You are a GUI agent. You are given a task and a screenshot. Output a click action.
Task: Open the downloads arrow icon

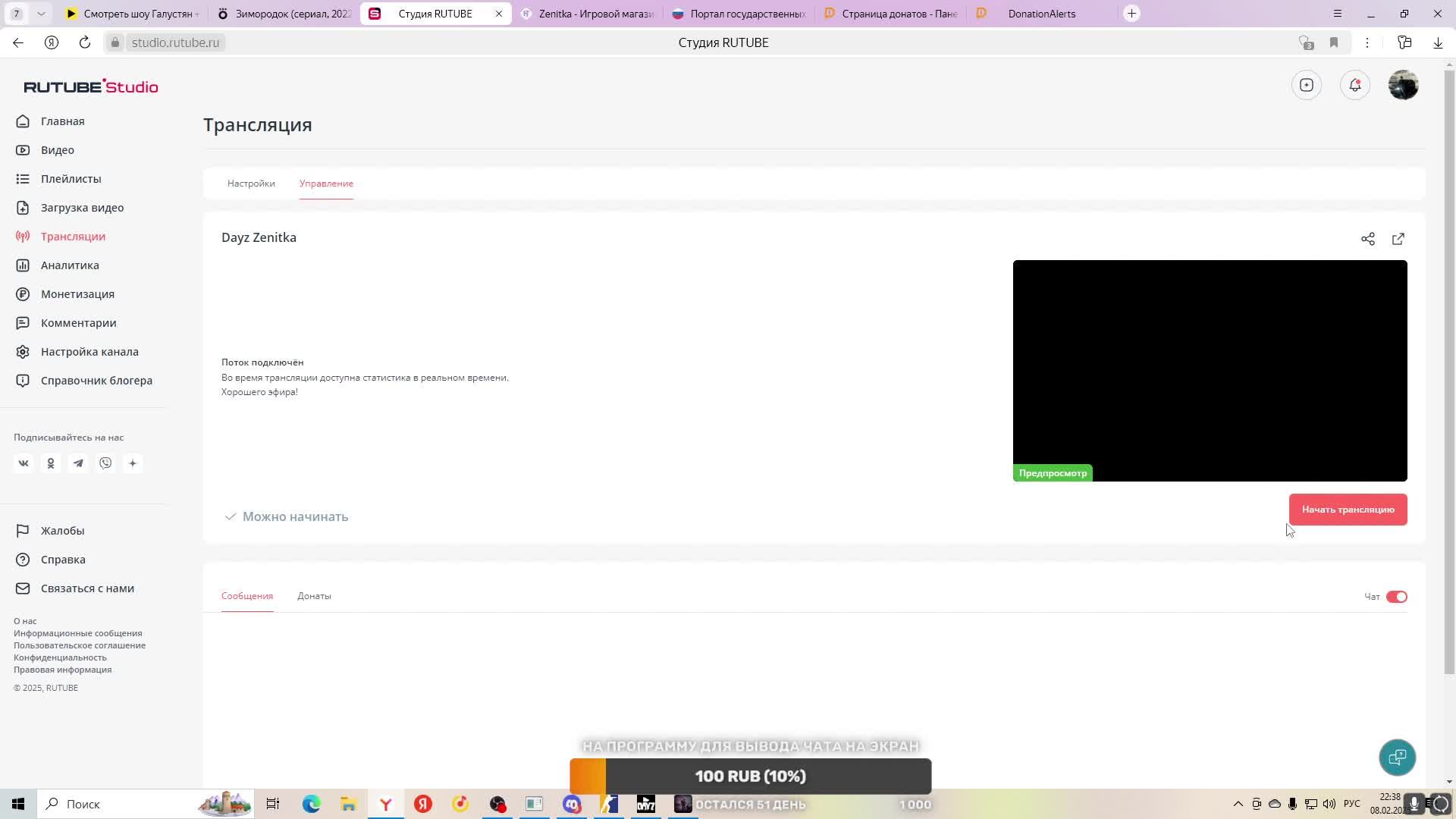pyautogui.click(x=1438, y=42)
